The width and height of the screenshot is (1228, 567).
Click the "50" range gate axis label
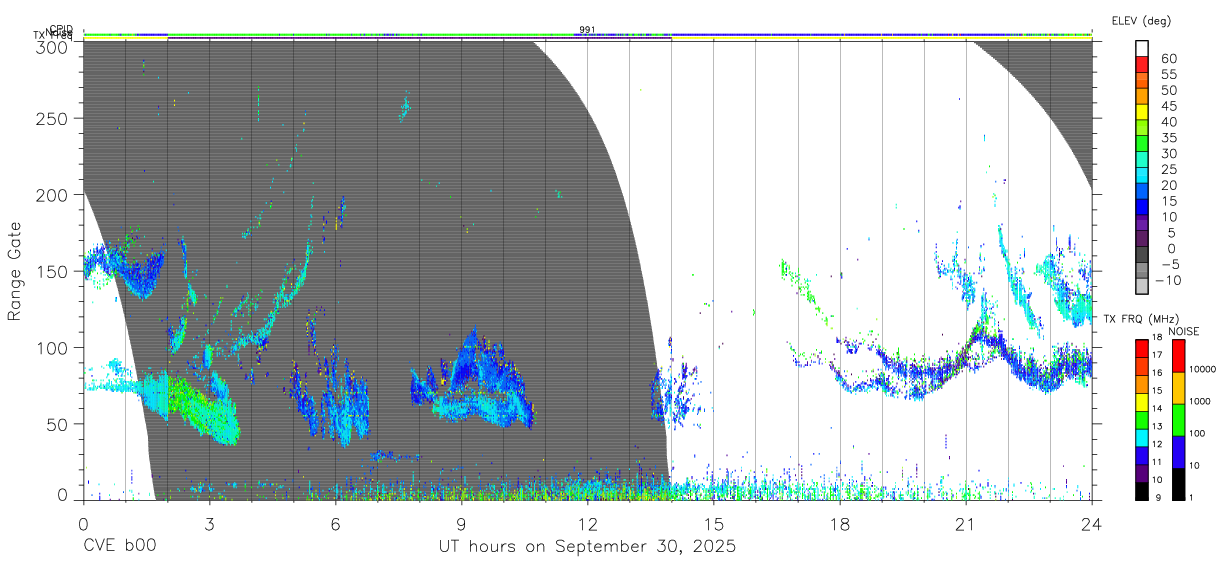click(57, 423)
